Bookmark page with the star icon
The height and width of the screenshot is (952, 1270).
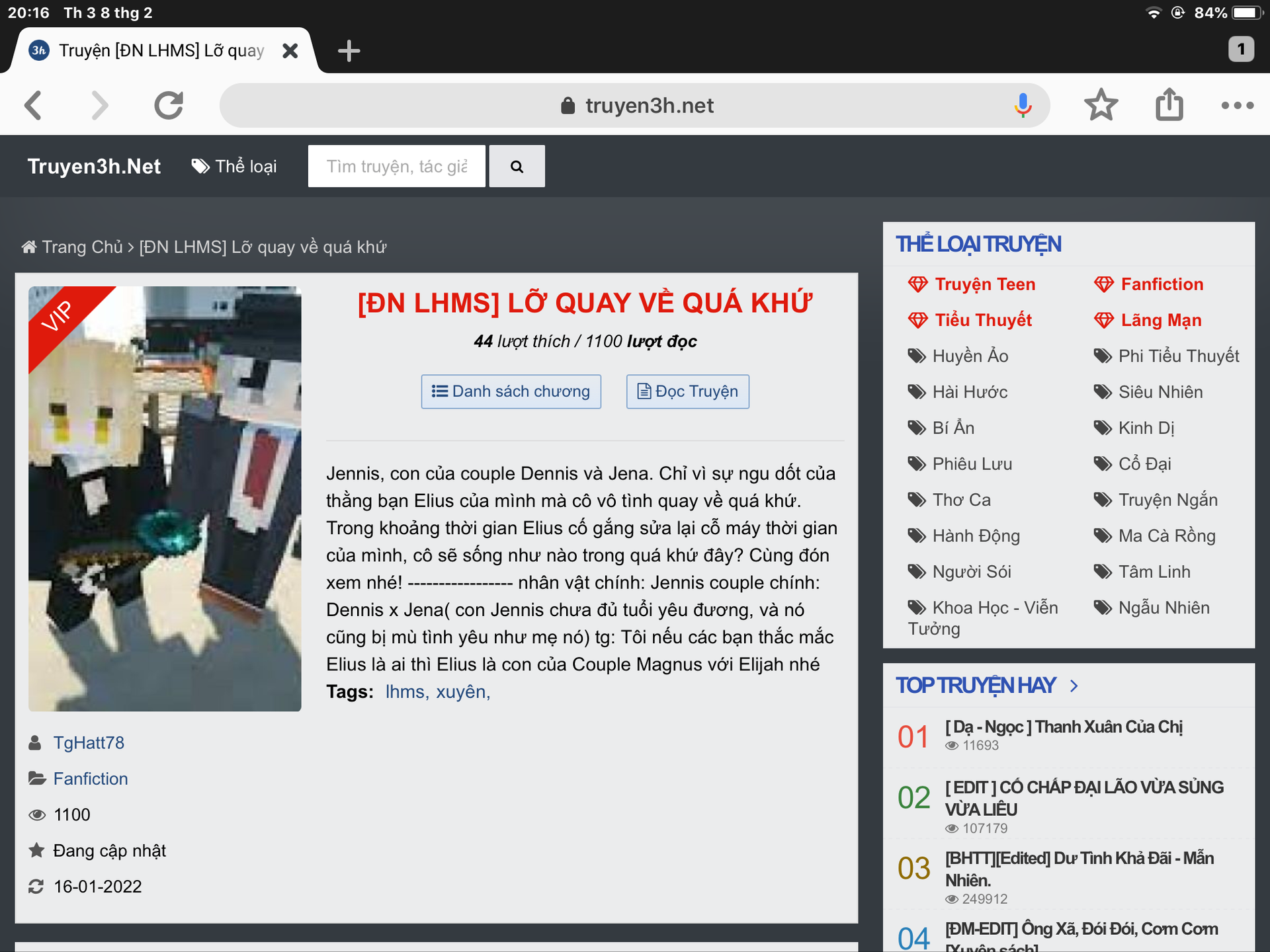coord(1101,105)
